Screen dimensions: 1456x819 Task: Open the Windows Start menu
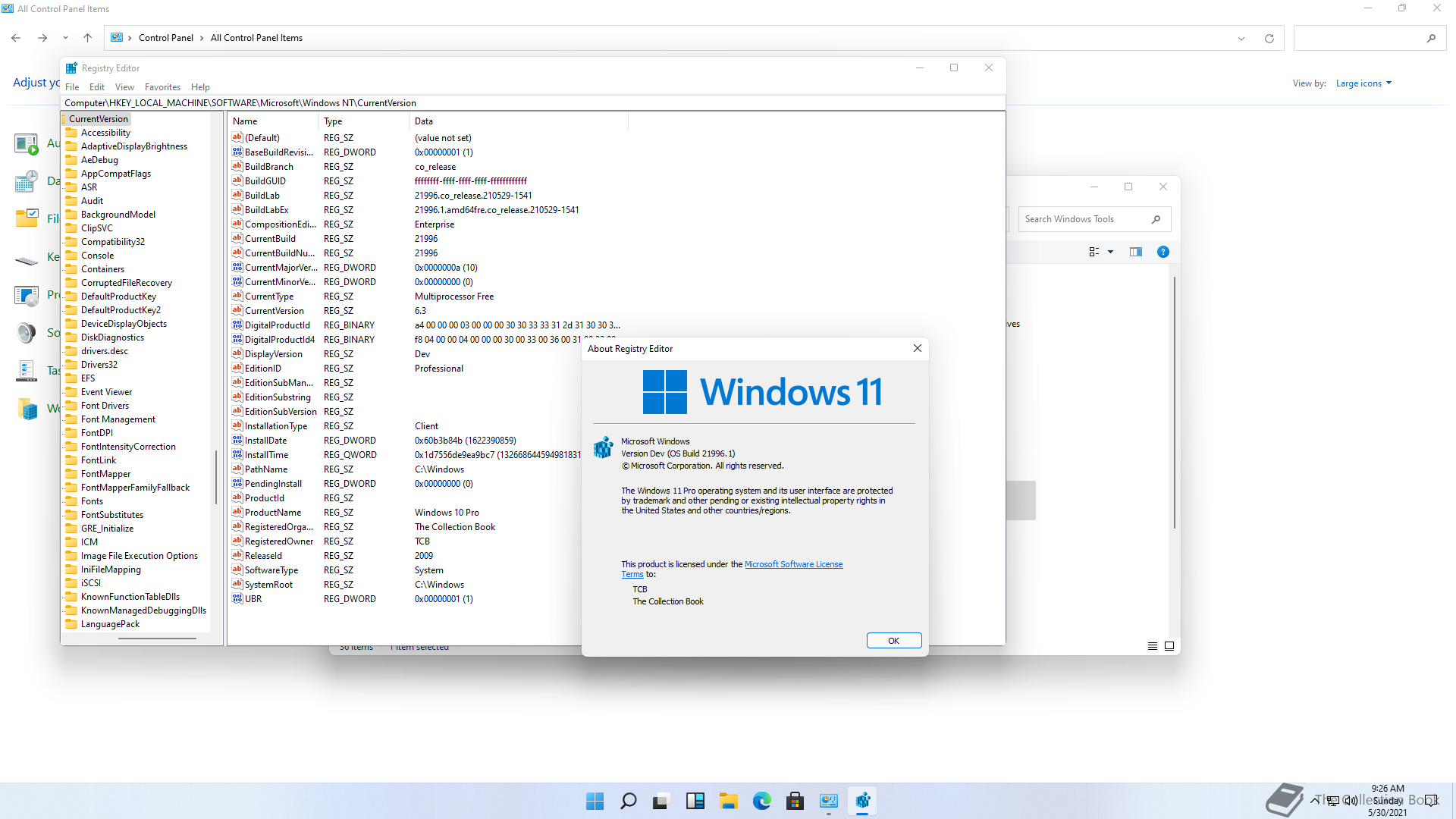[x=595, y=801]
